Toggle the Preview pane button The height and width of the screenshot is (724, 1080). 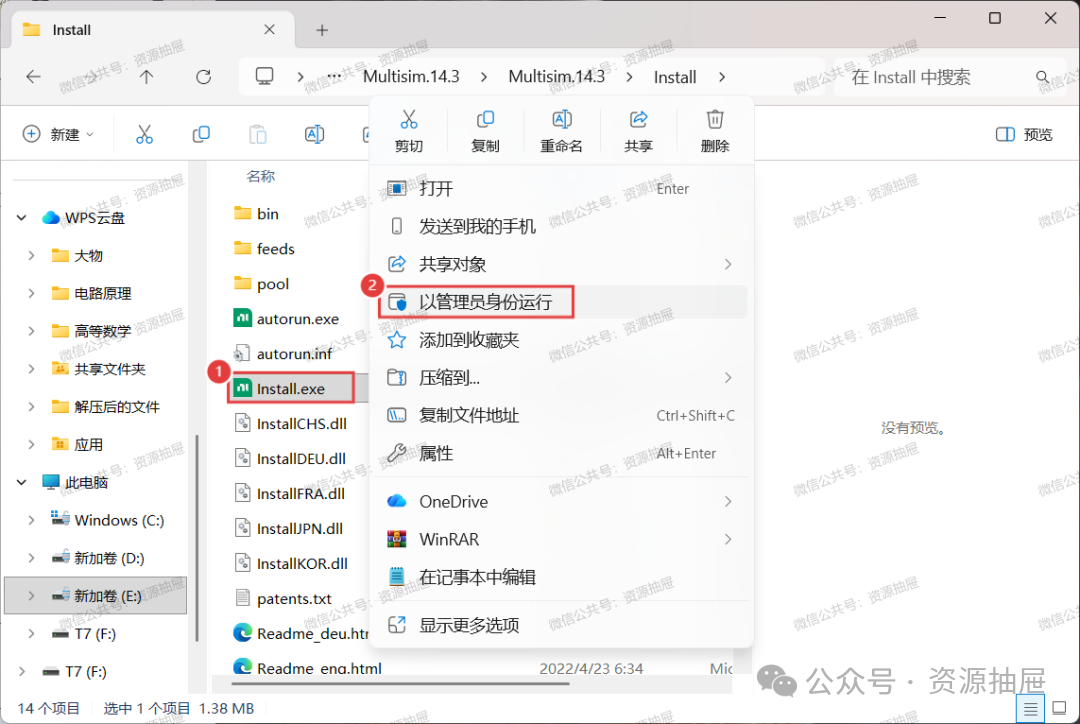click(1024, 134)
